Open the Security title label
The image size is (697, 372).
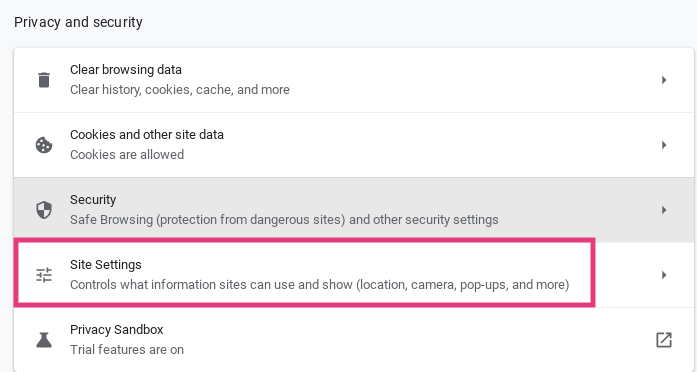tap(93, 200)
